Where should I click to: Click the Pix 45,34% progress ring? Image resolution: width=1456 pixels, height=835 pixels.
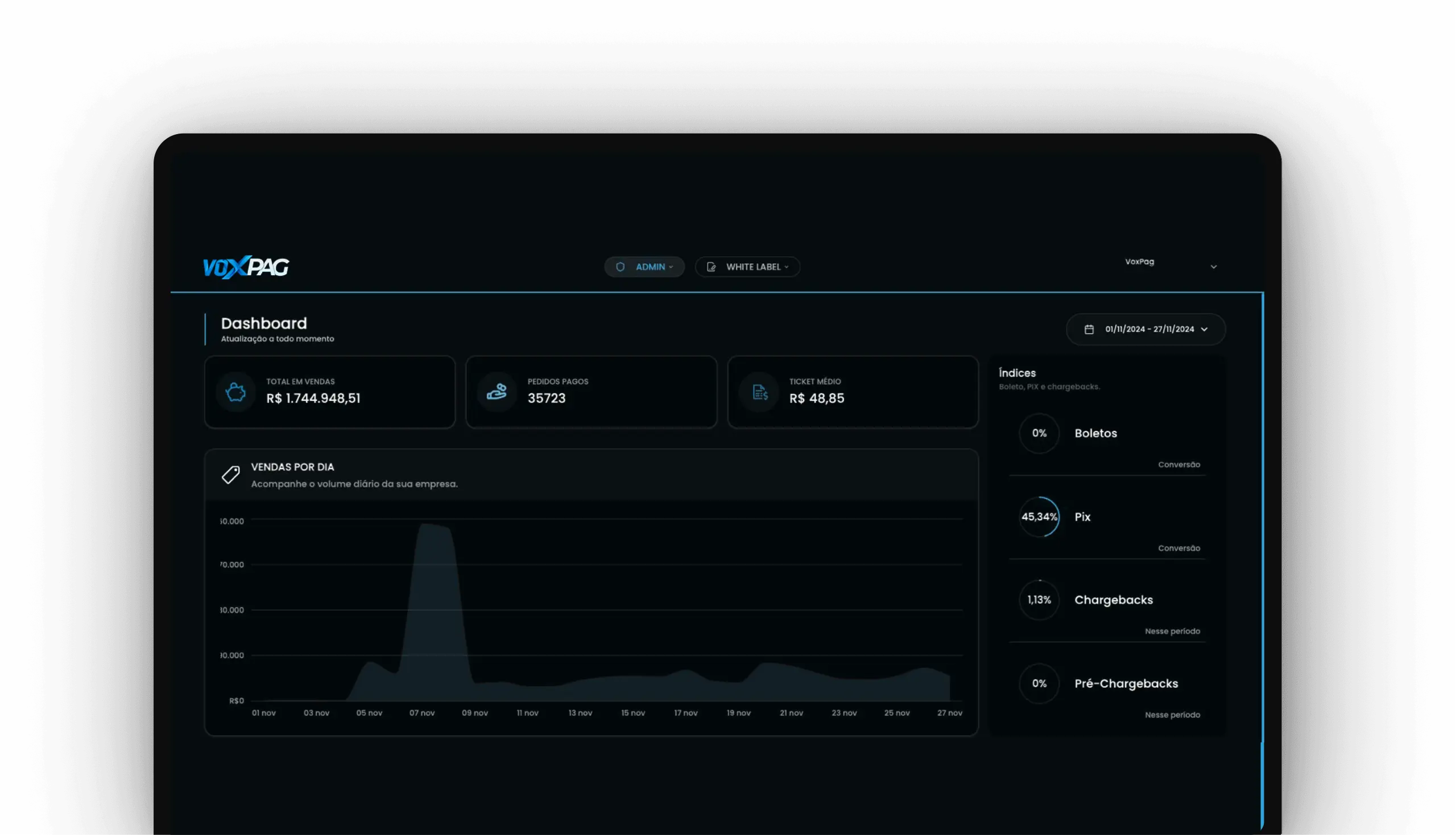click(x=1039, y=517)
